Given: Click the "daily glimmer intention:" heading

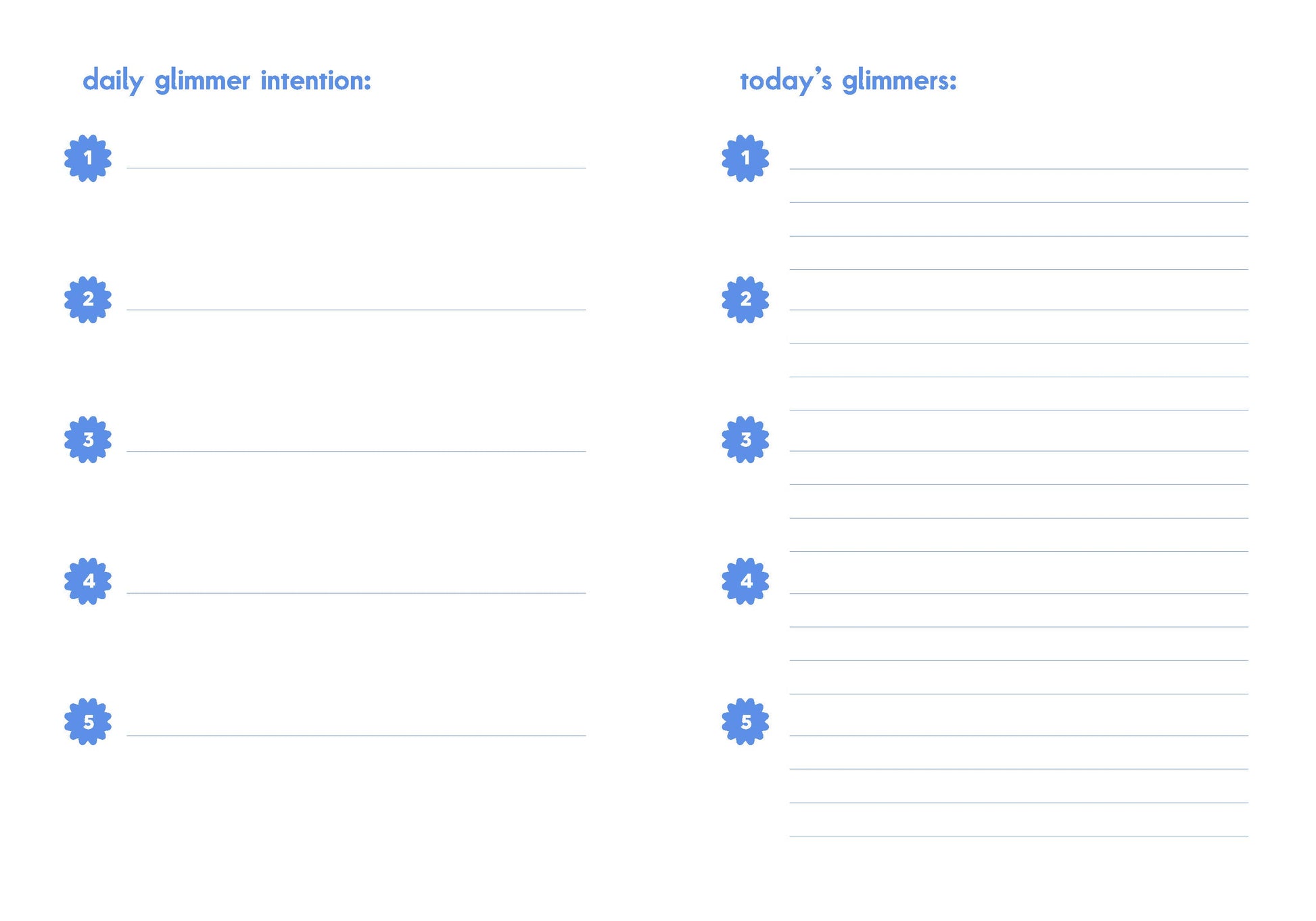Looking at the screenshot, I should tap(227, 81).
